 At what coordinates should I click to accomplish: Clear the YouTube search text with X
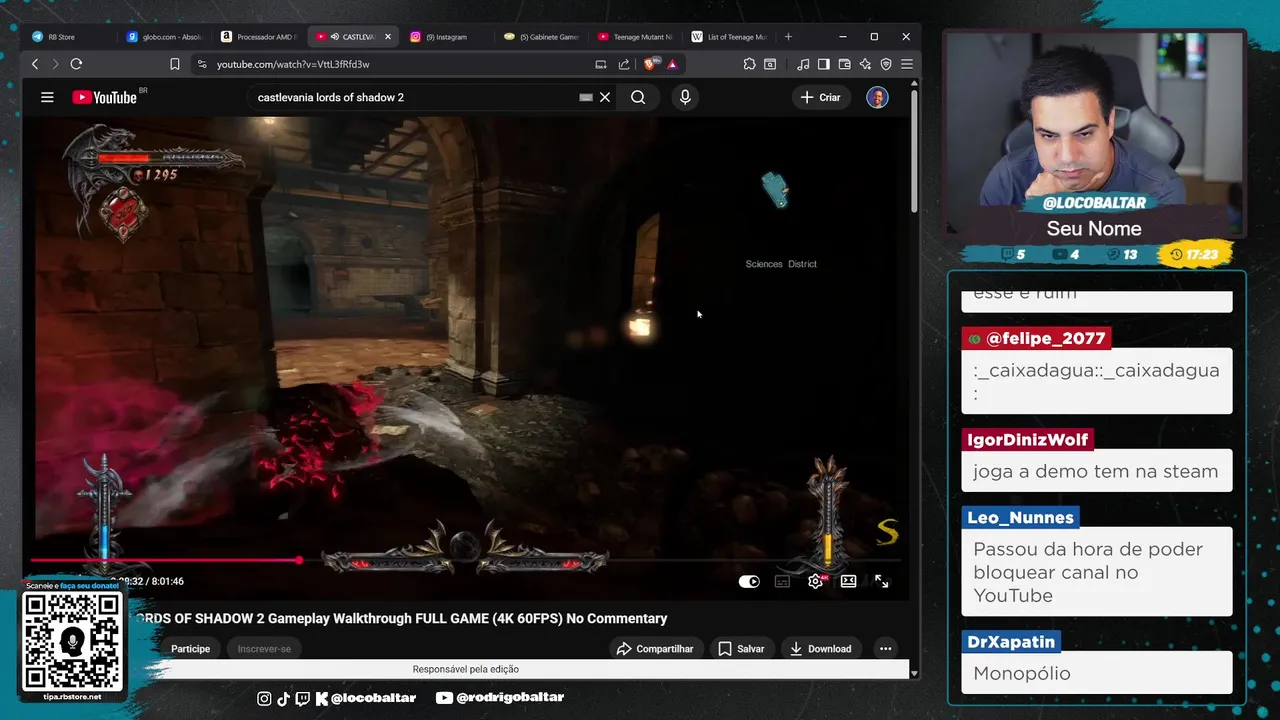604,97
